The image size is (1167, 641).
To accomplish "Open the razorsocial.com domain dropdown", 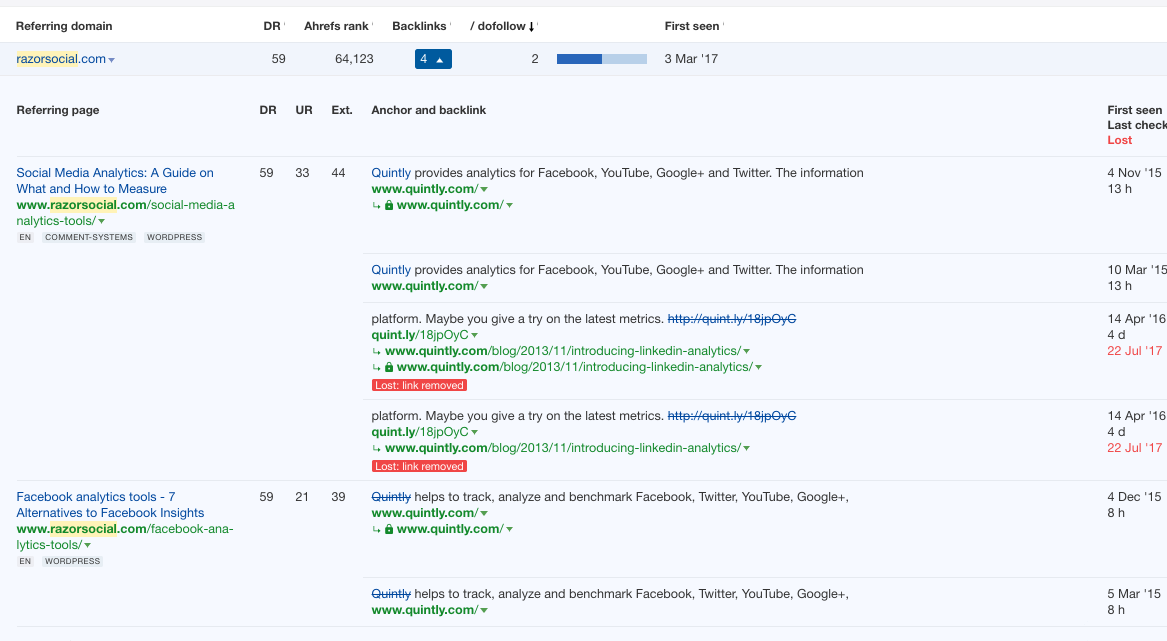I will [109, 59].
